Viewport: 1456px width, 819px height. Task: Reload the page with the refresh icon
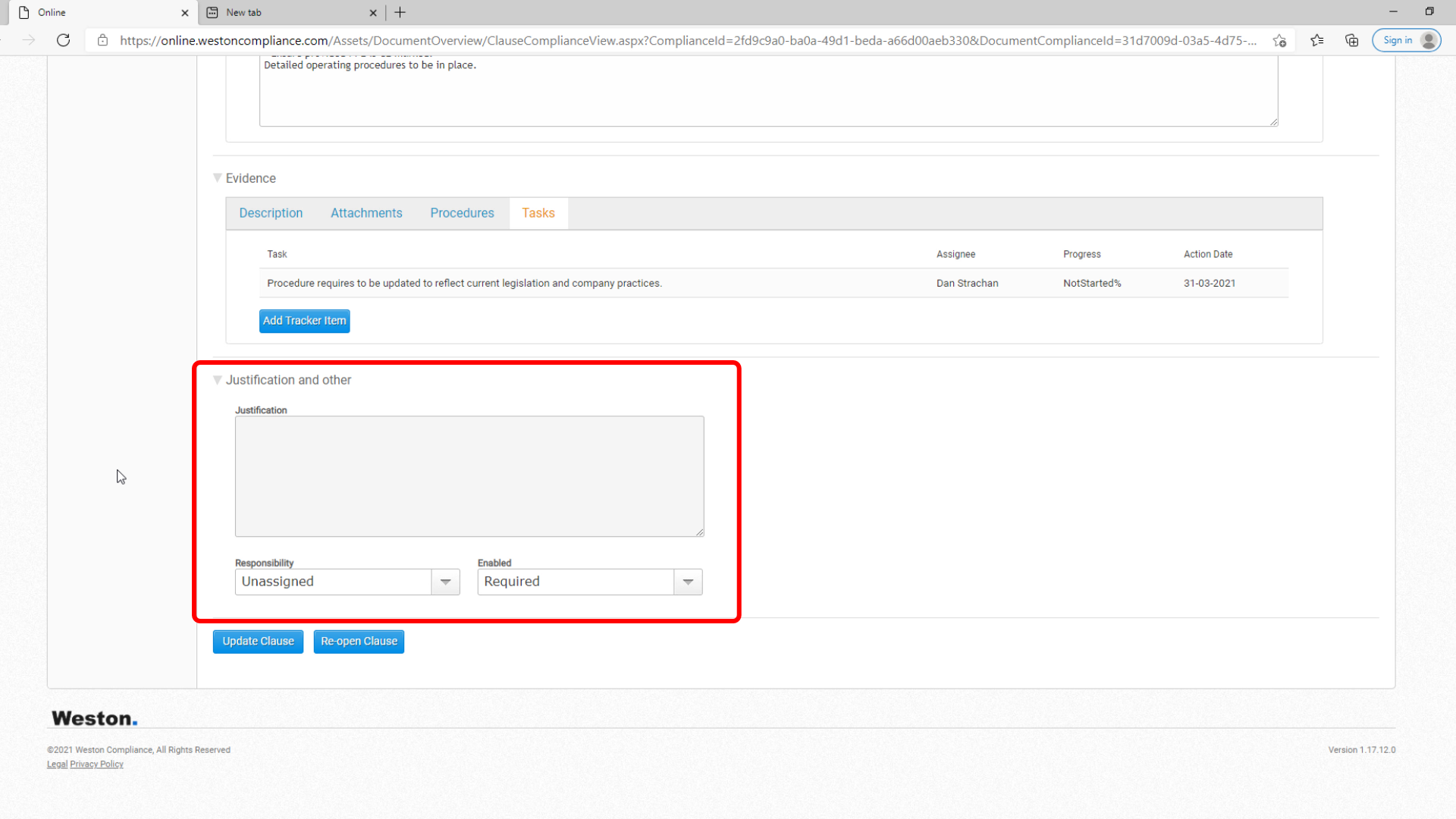pyautogui.click(x=64, y=40)
